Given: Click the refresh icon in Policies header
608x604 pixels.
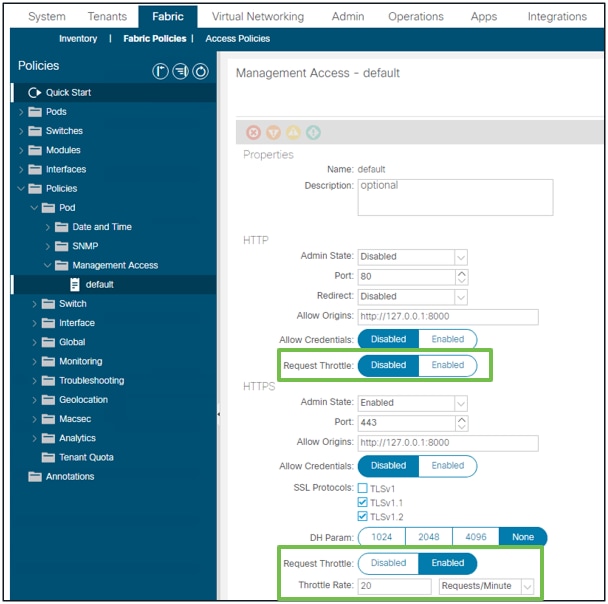Looking at the screenshot, I should [200, 71].
